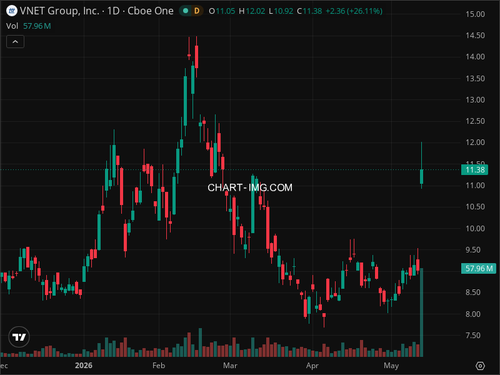
Task: Click the Cboe One exchange text
Action: 150,11
